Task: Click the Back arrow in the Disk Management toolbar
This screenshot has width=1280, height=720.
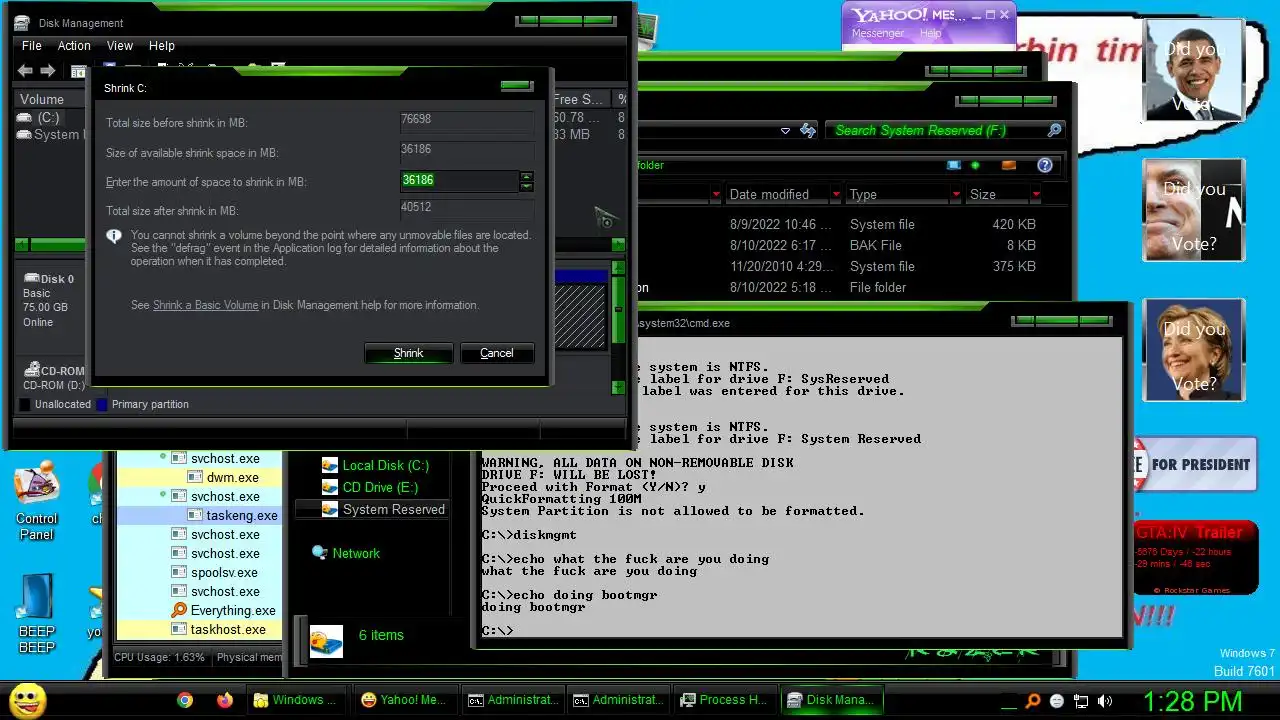Action: click(x=26, y=70)
